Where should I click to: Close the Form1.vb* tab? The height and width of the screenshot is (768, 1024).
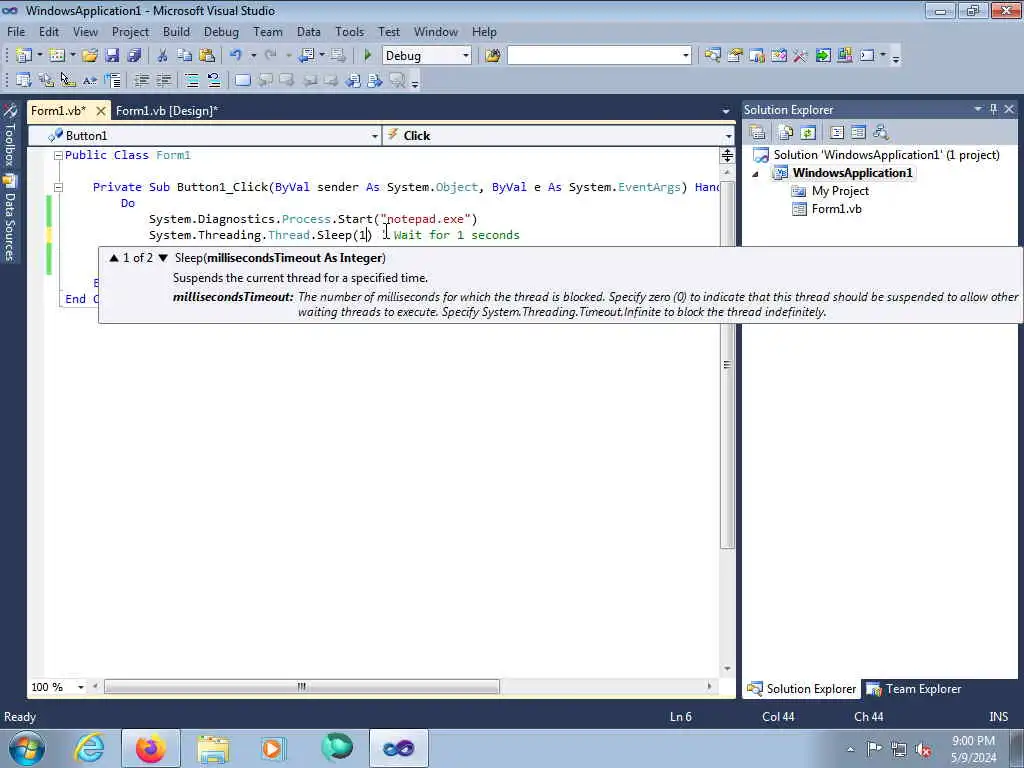tap(101, 111)
